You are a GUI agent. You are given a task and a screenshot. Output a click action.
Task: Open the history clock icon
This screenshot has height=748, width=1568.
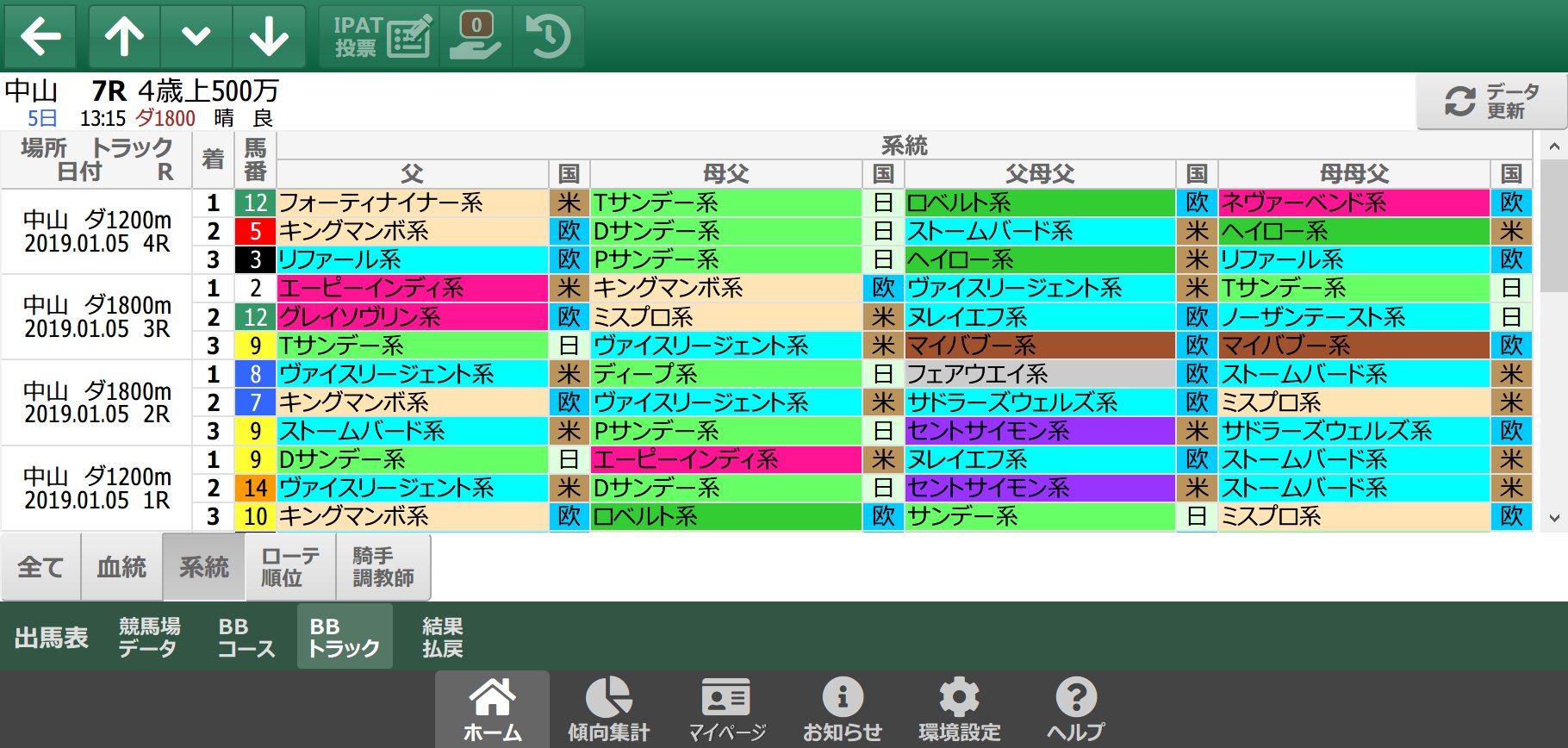(x=548, y=36)
